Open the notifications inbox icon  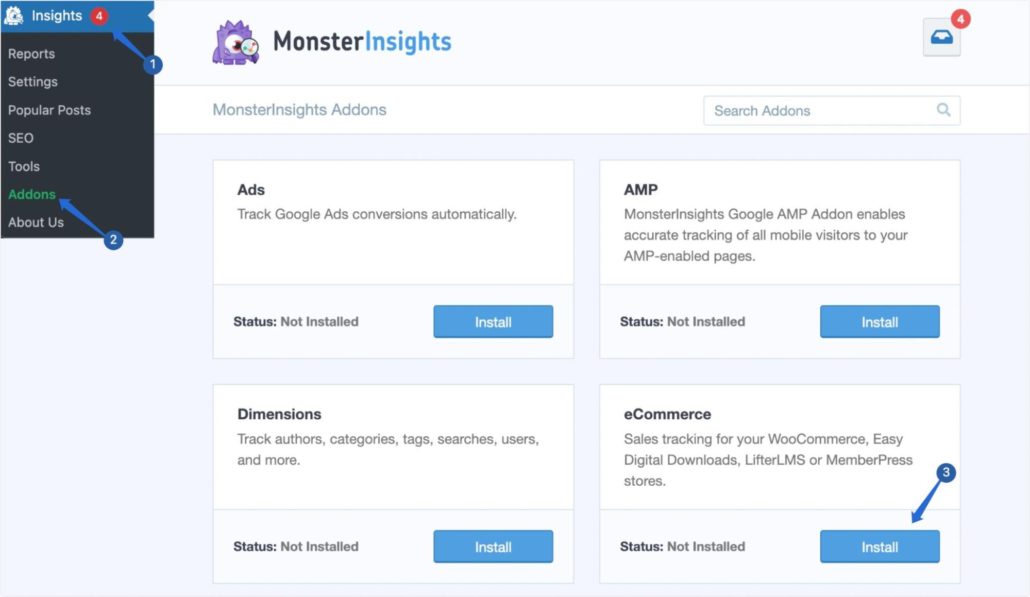tap(941, 37)
